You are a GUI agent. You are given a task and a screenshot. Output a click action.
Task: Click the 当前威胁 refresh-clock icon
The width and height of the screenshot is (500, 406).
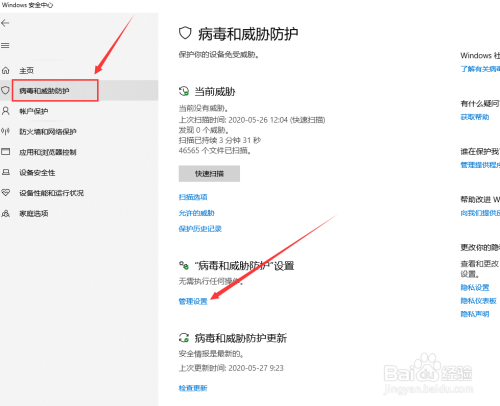click(x=184, y=91)
